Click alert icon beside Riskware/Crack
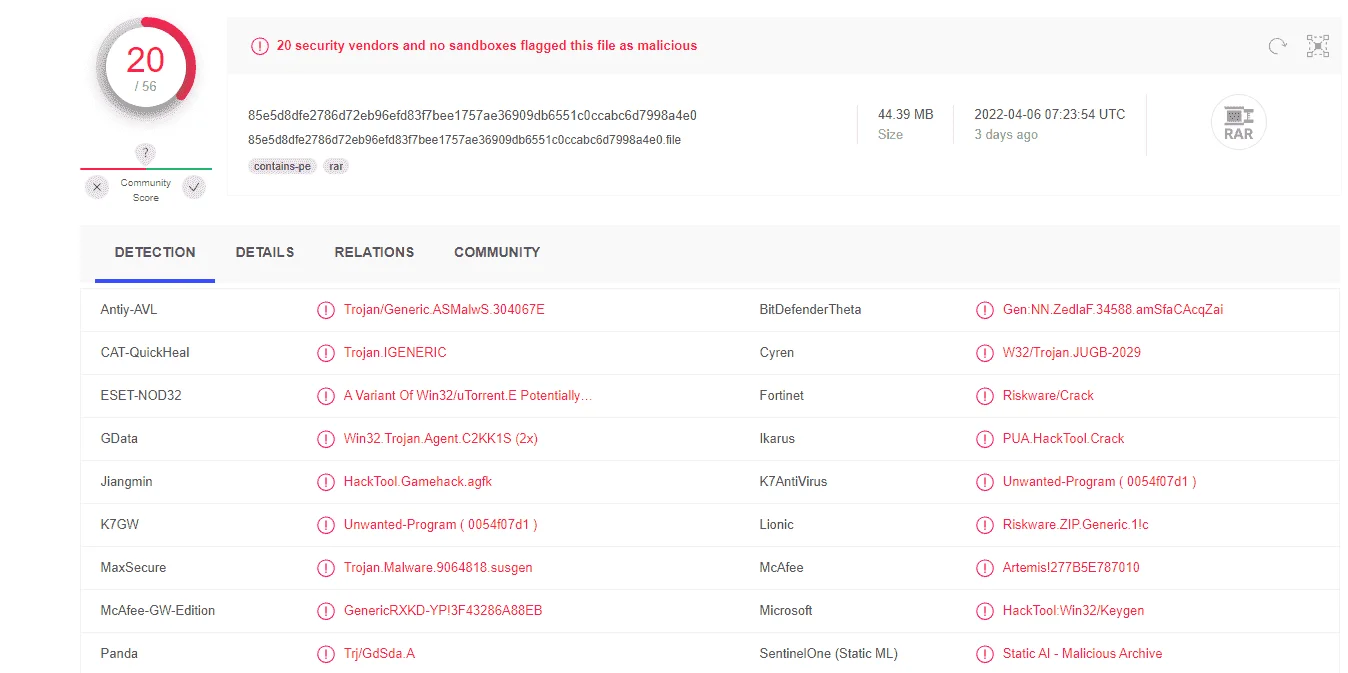The image size is (1348, 673). (x=985, y=396)
